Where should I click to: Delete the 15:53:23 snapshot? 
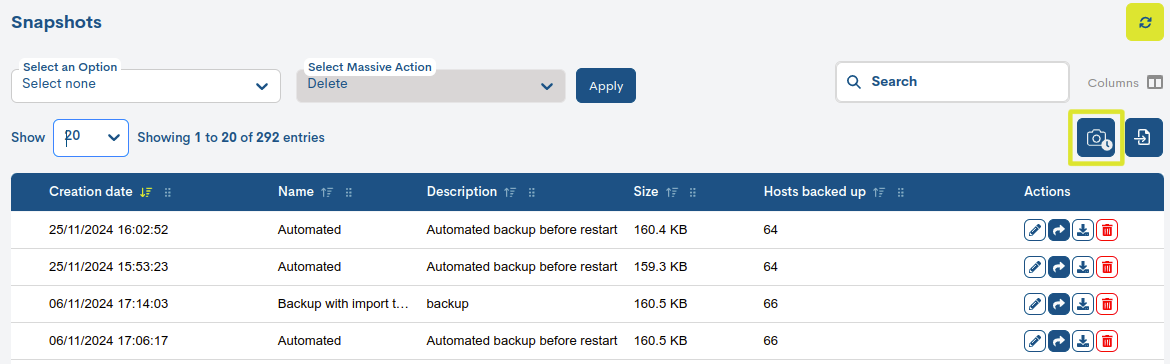(1107, 266)
